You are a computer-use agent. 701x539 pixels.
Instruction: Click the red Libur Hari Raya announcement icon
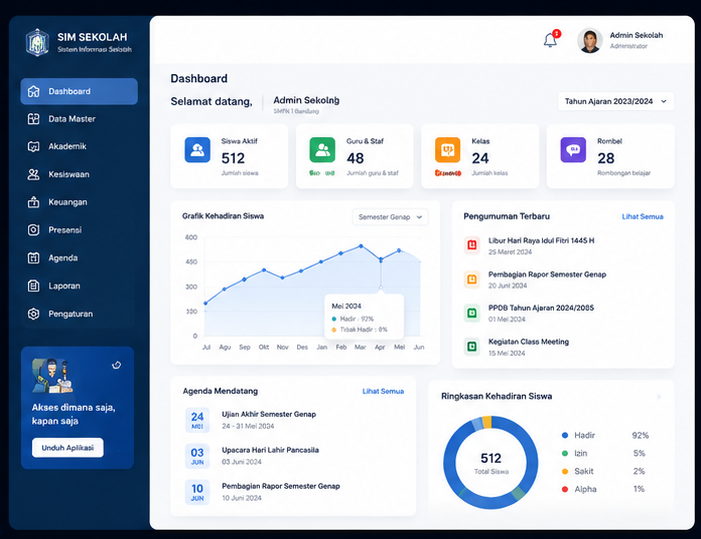472,245
